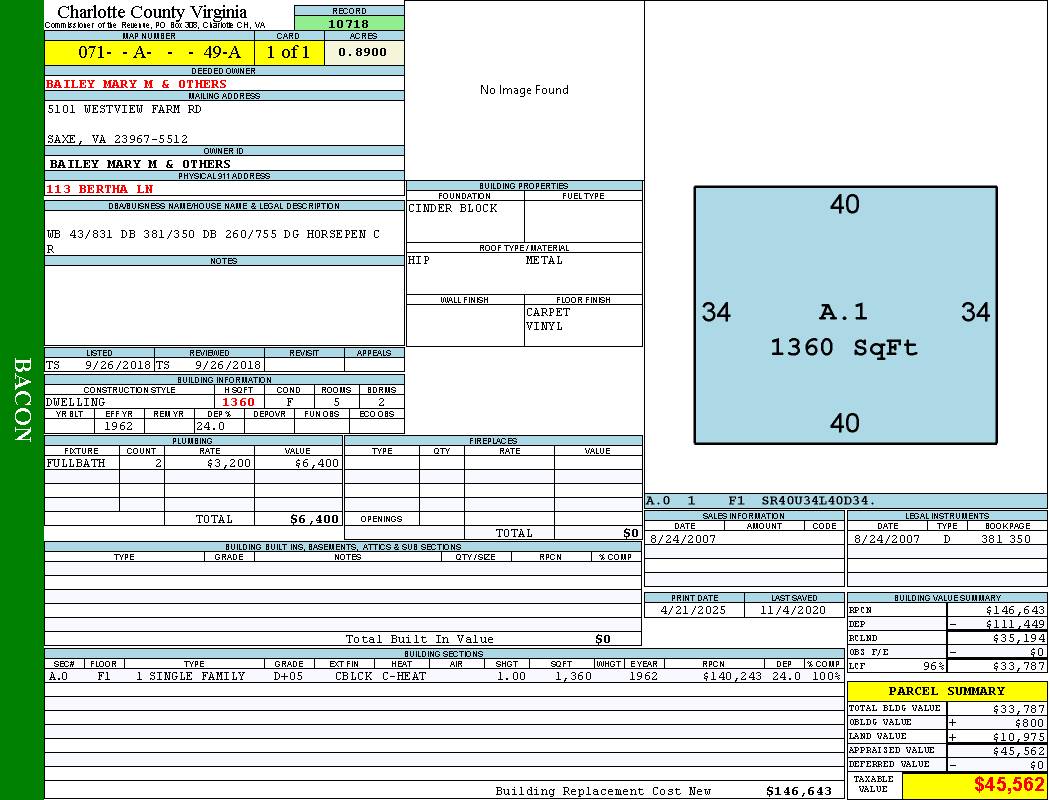Click the red H SQFT value 1360

(x=238, y=402)
